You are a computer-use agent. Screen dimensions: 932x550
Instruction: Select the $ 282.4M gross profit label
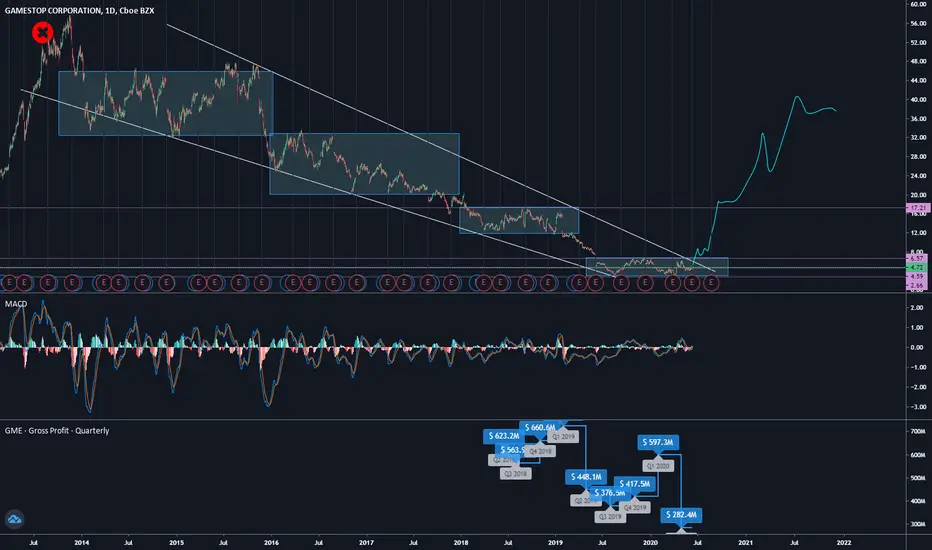click(681, 515)
